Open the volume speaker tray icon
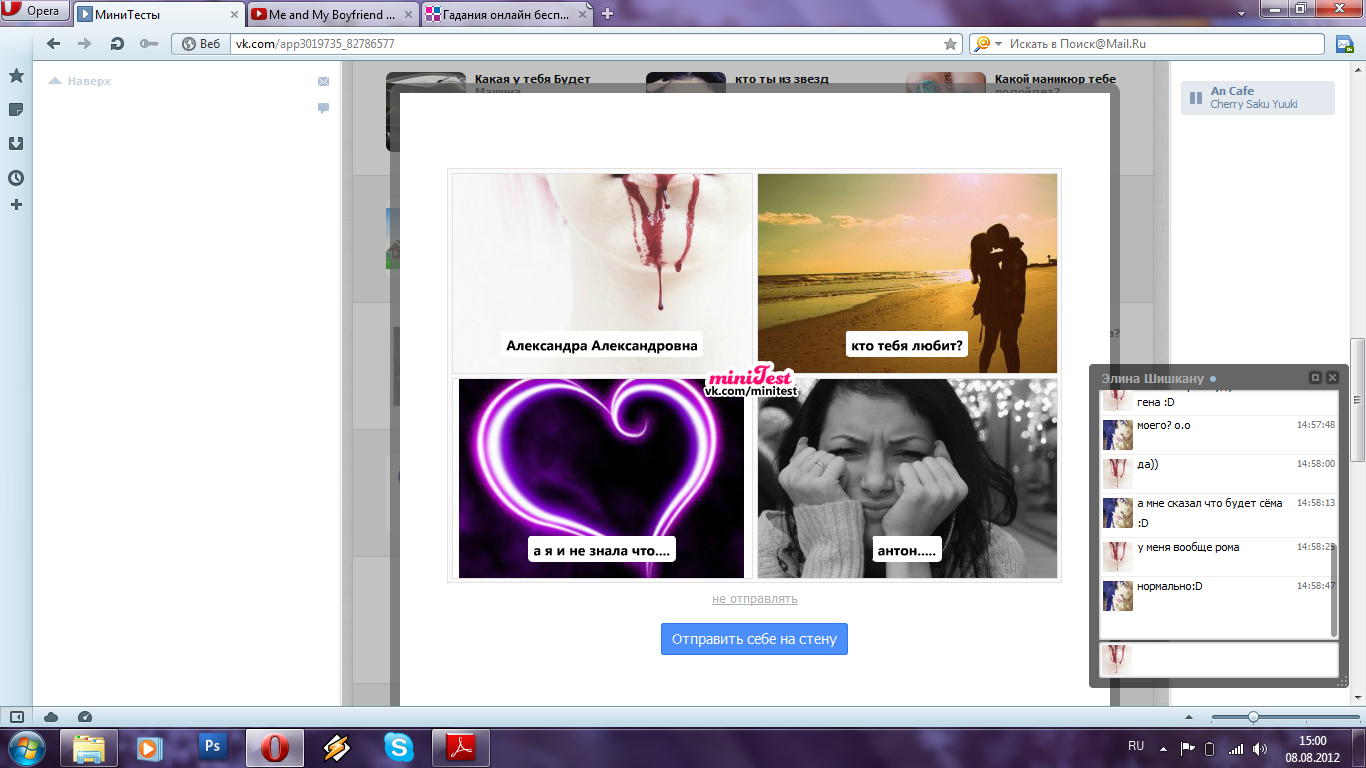 pyautogui.click(x=1260, y=749)
